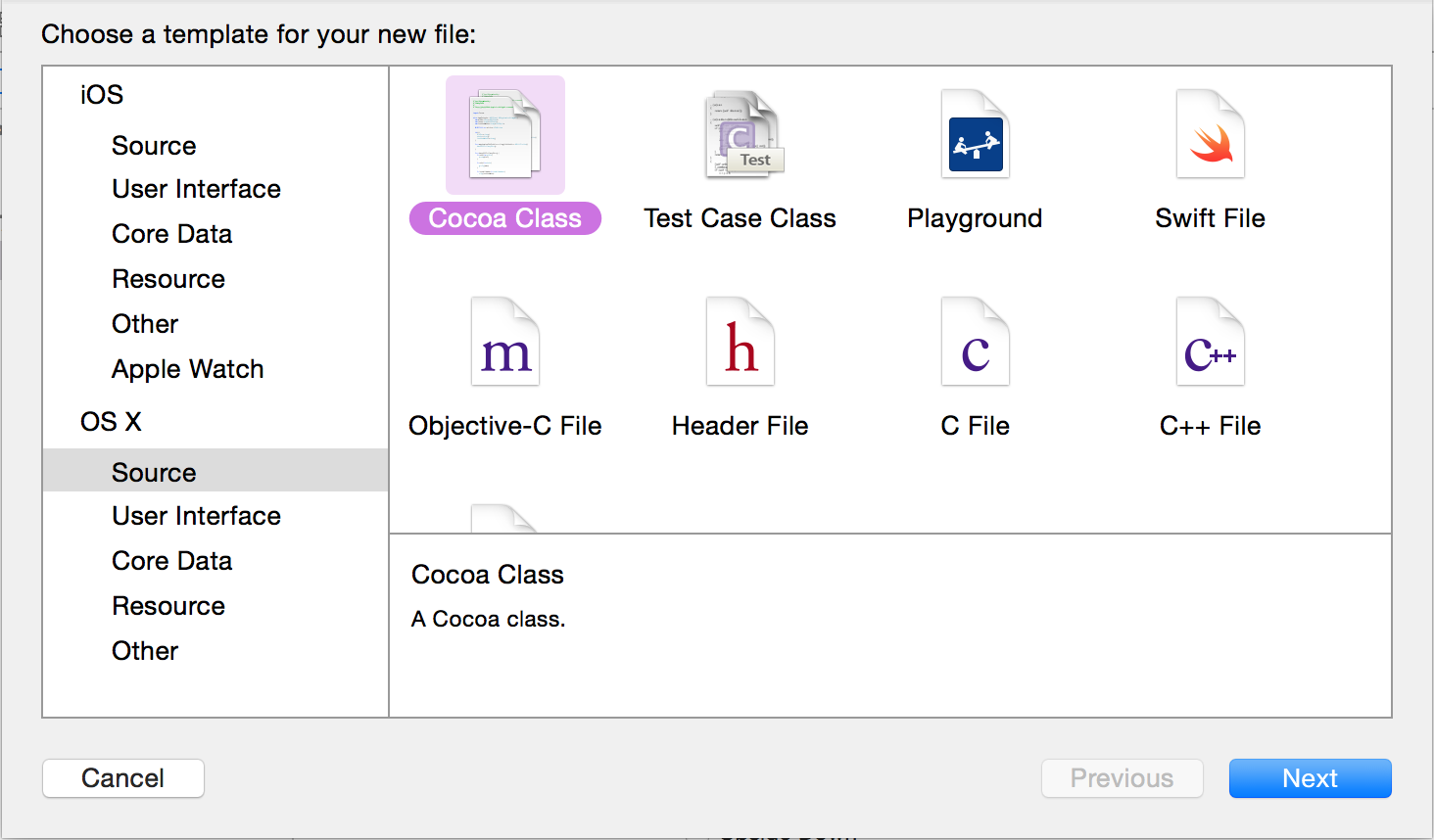Open the Apple Watch category
This screenshot has width=1434, height=840.
(x=188, y=369)
